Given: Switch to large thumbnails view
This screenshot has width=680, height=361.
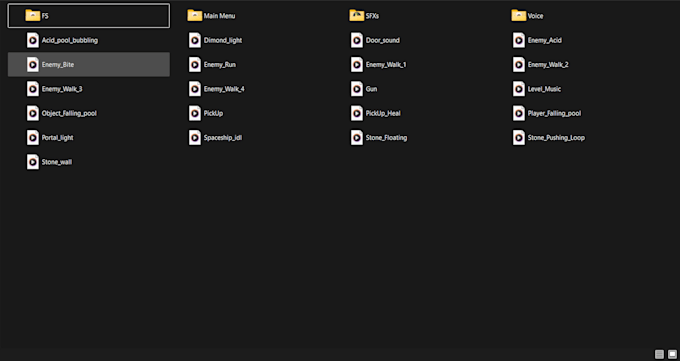Looking at the screenshot, I should point(672,354).
